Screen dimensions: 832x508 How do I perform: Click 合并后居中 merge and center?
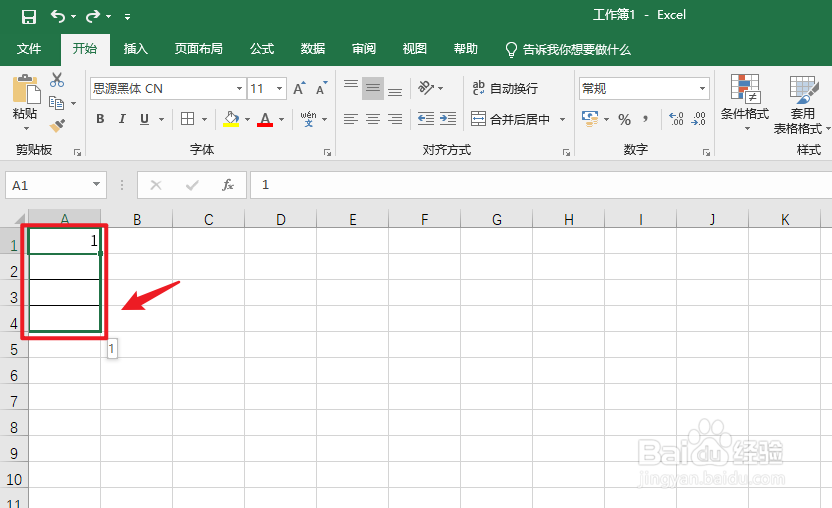click(510, 119)
